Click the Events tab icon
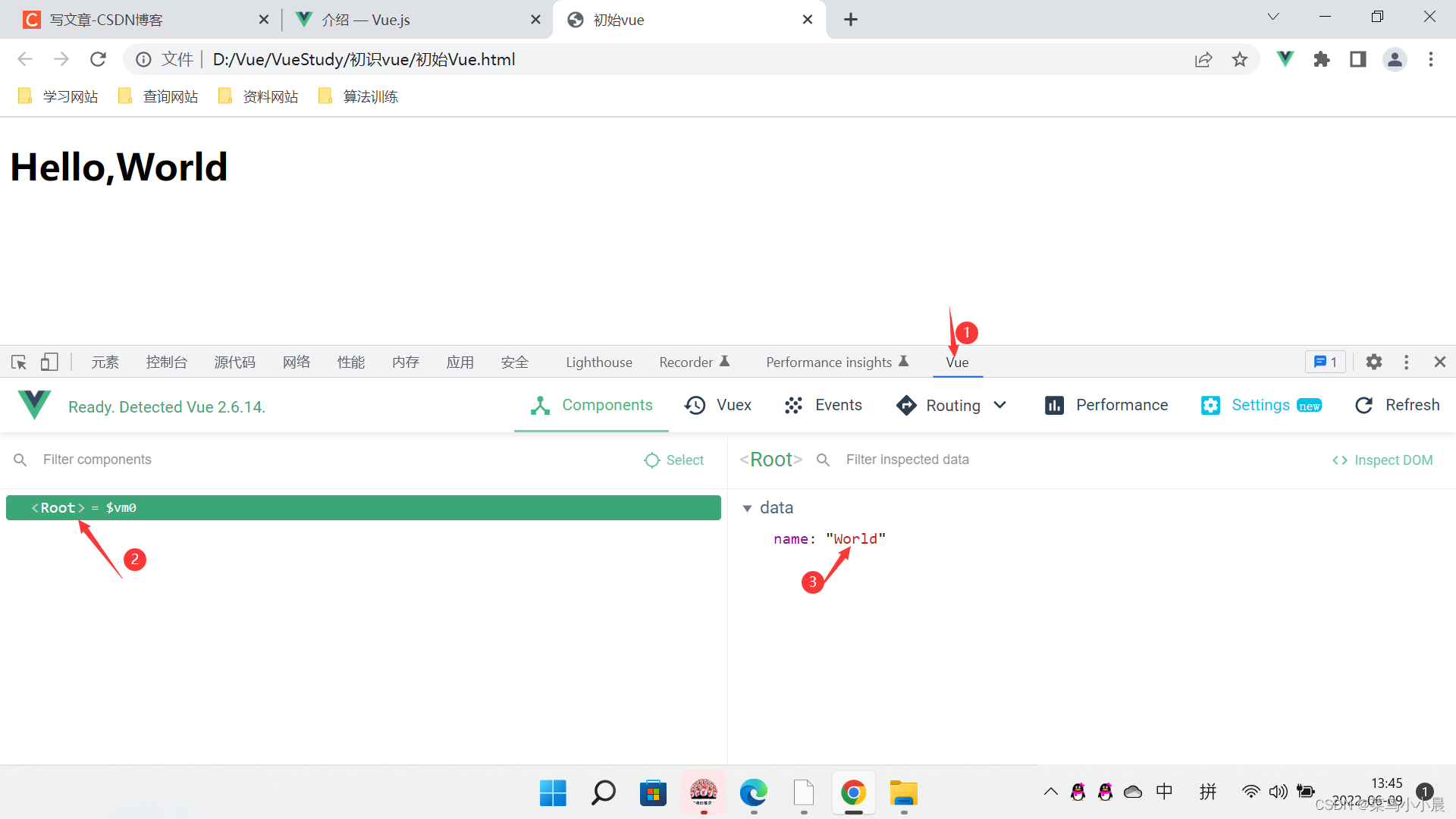Screen dimensions: 1456x819 click(793, 405)
